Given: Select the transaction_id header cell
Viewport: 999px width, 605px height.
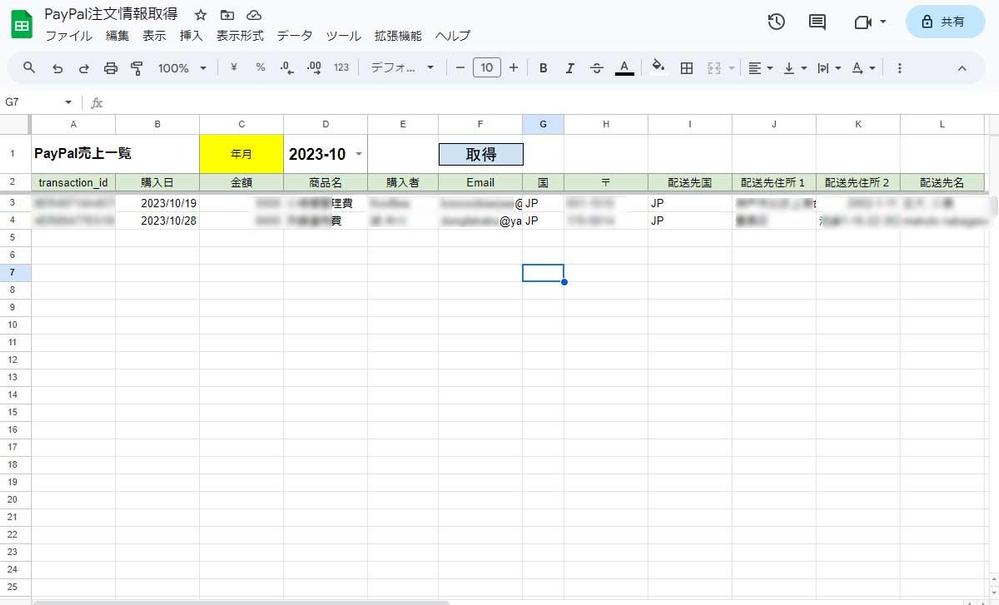Looking at the screenshot, I should (x=73, y=182).
